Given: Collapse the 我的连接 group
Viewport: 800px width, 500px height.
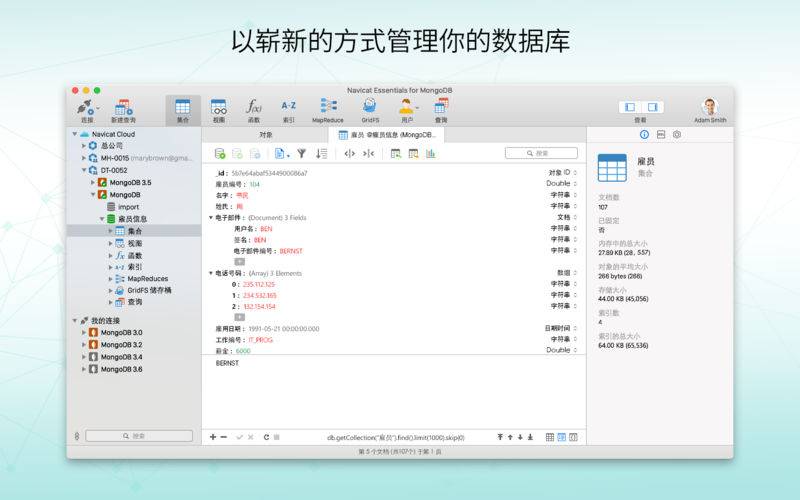Looking at the screenshot, I should (x=74, y=321).
